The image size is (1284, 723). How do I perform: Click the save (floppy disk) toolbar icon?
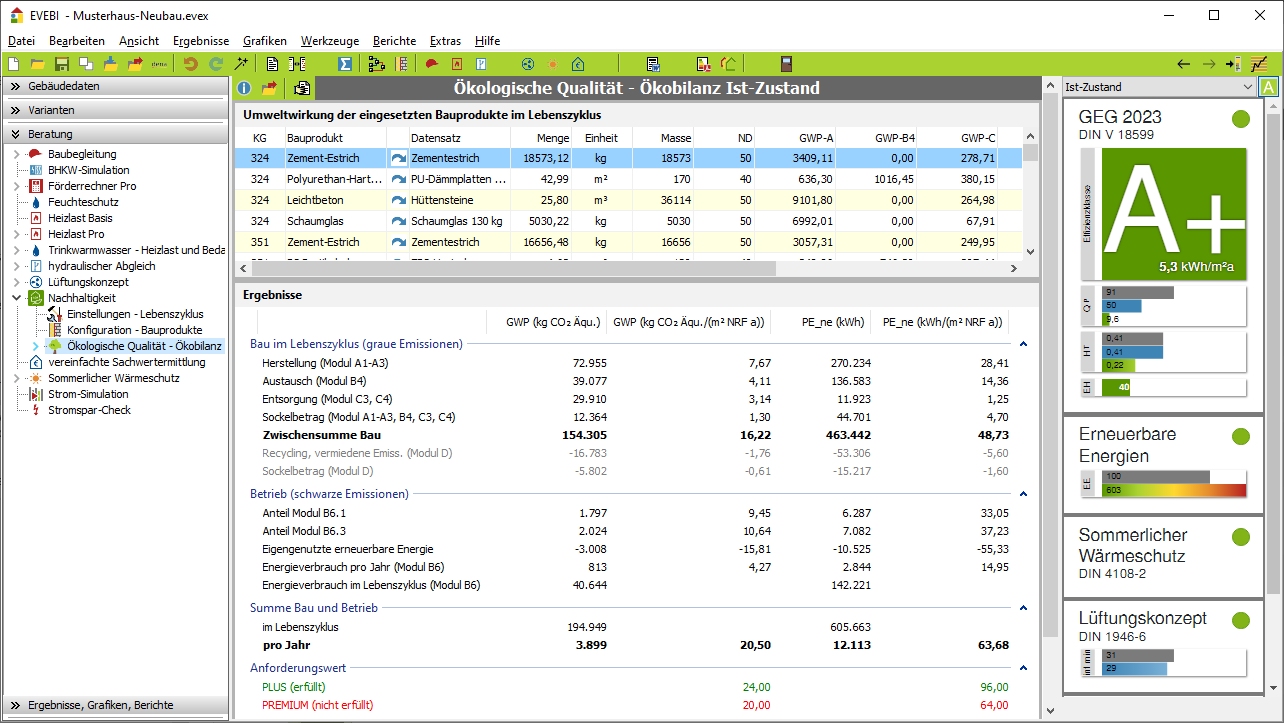click(62, 64)
